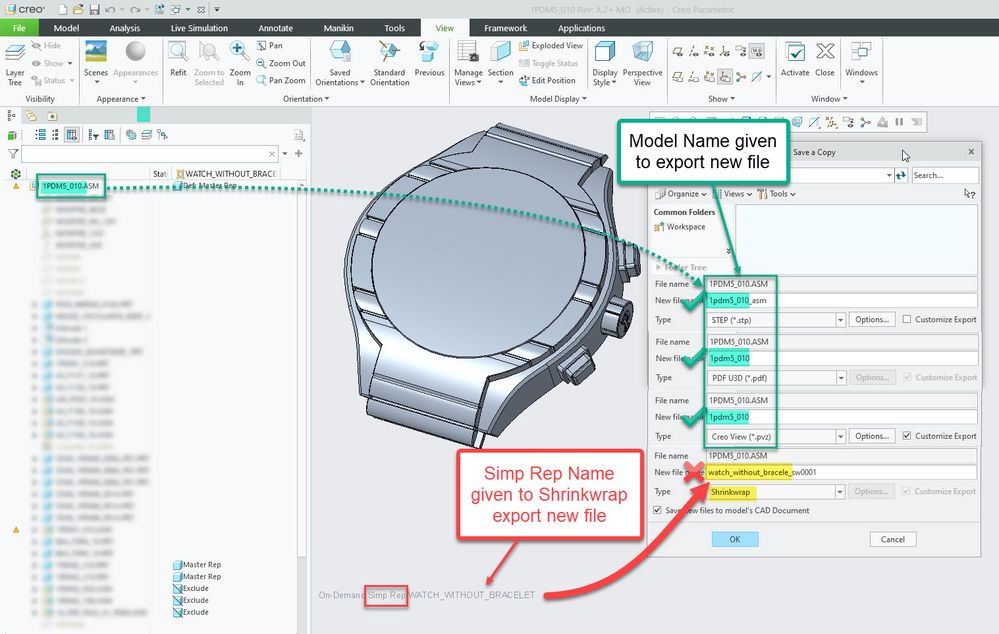Viewport: 999px width, 634px height.
Task: Toggle plane display in Show group
Action: pyautogui.click(x=677, y=52)
